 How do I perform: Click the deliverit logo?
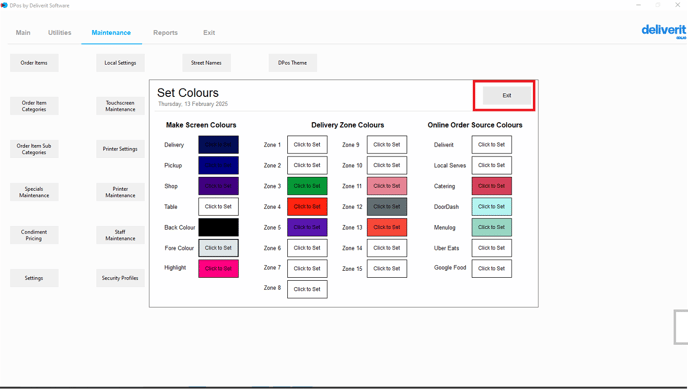[x=663, y=31]
